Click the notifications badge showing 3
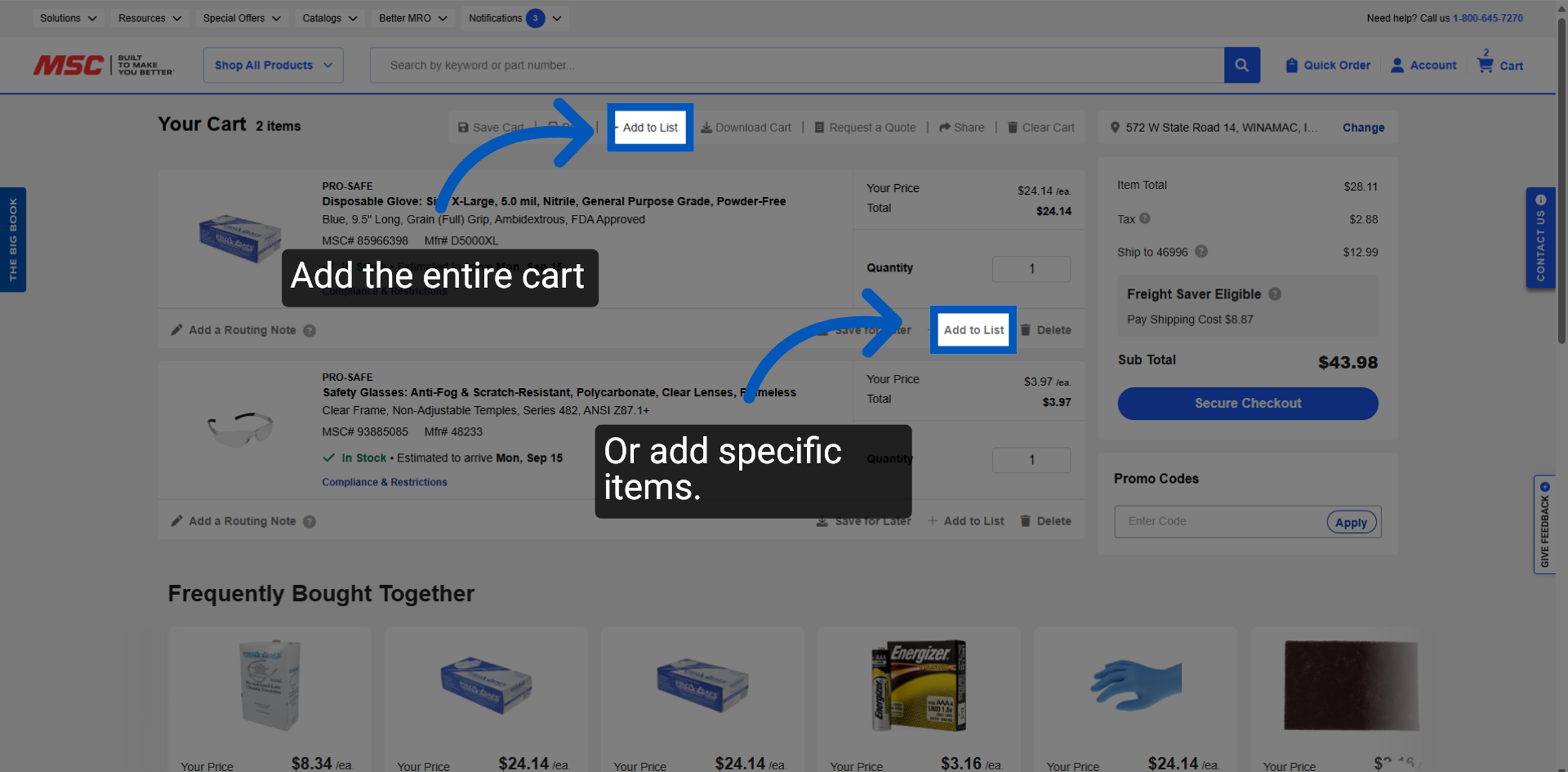The width and height of the screenshot is (1568, 772). click(535, 18)
